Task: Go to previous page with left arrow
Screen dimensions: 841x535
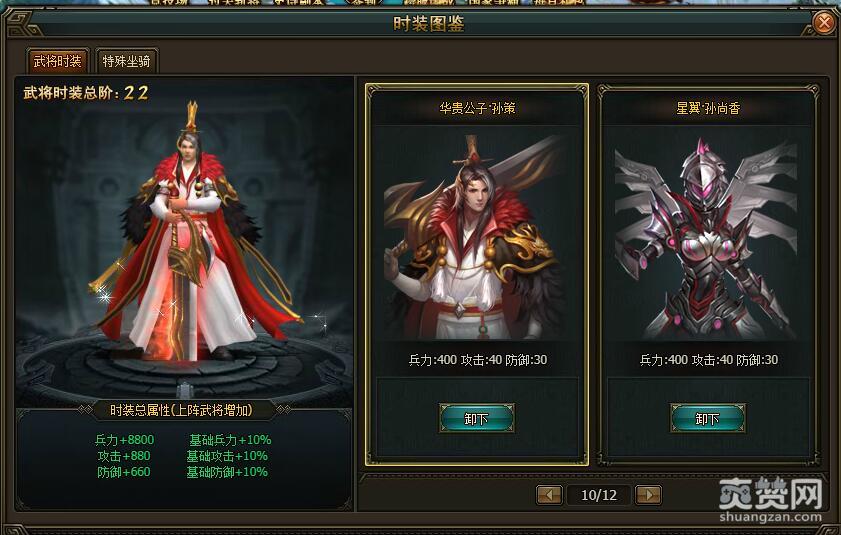Action: click(549, 495)
